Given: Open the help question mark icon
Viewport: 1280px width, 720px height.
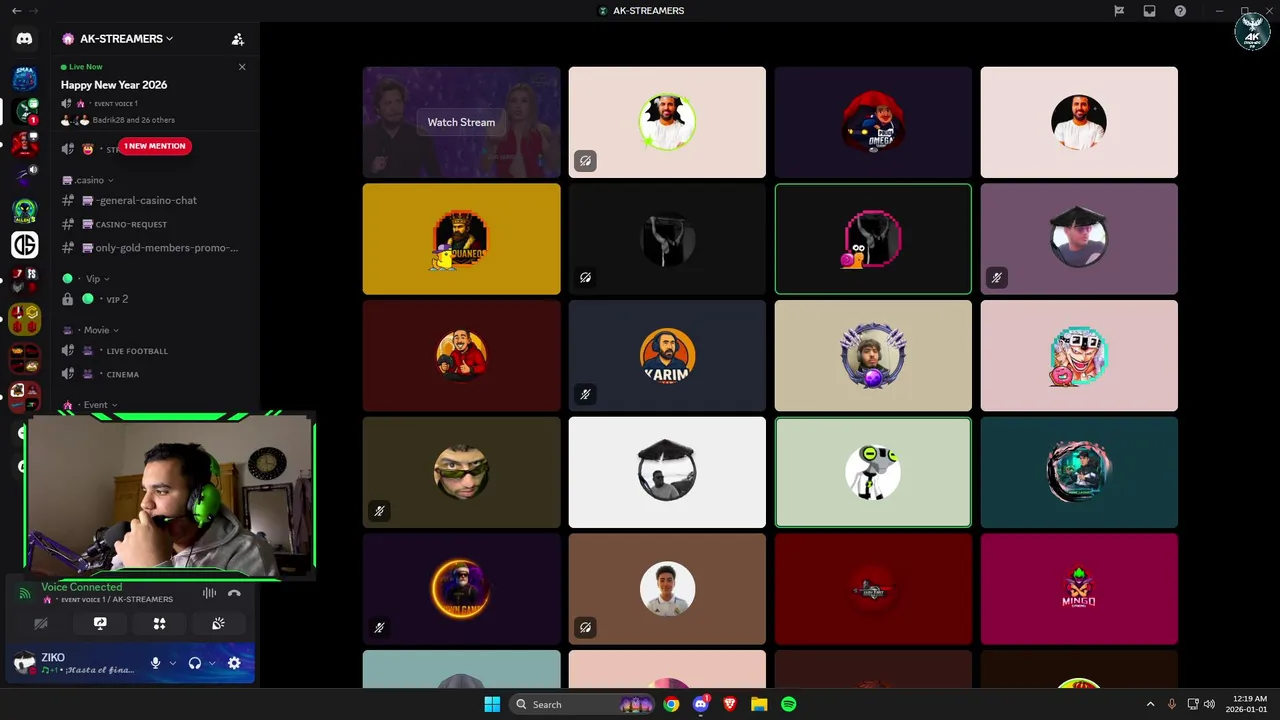Looking at the screenshot, I should (x=1180, y=11).
